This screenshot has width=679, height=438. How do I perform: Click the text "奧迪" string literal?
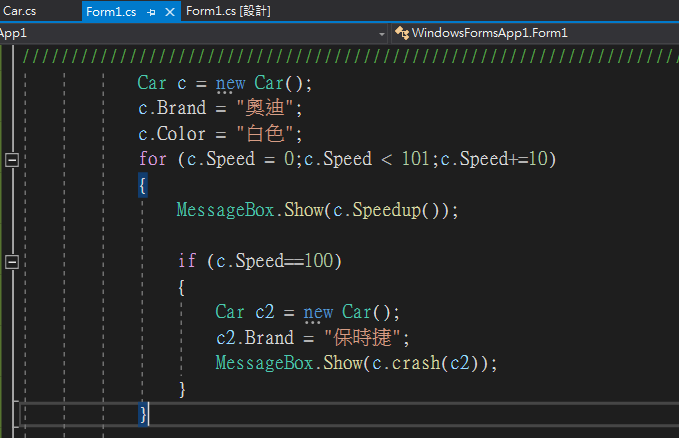pos(264,107)
